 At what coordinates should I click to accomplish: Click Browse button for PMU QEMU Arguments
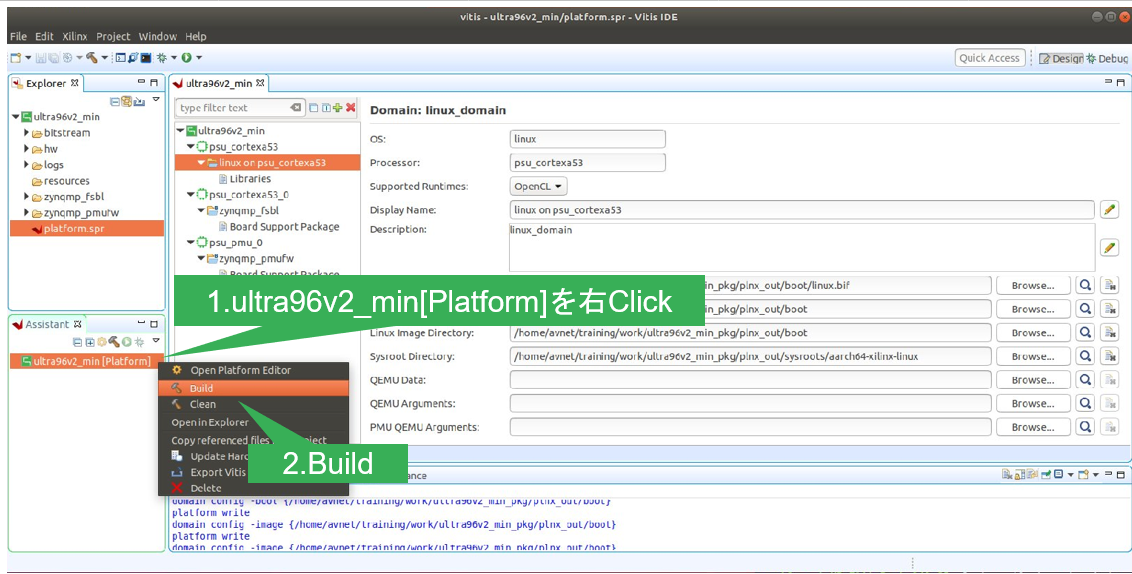click(x=1032, y=427)
